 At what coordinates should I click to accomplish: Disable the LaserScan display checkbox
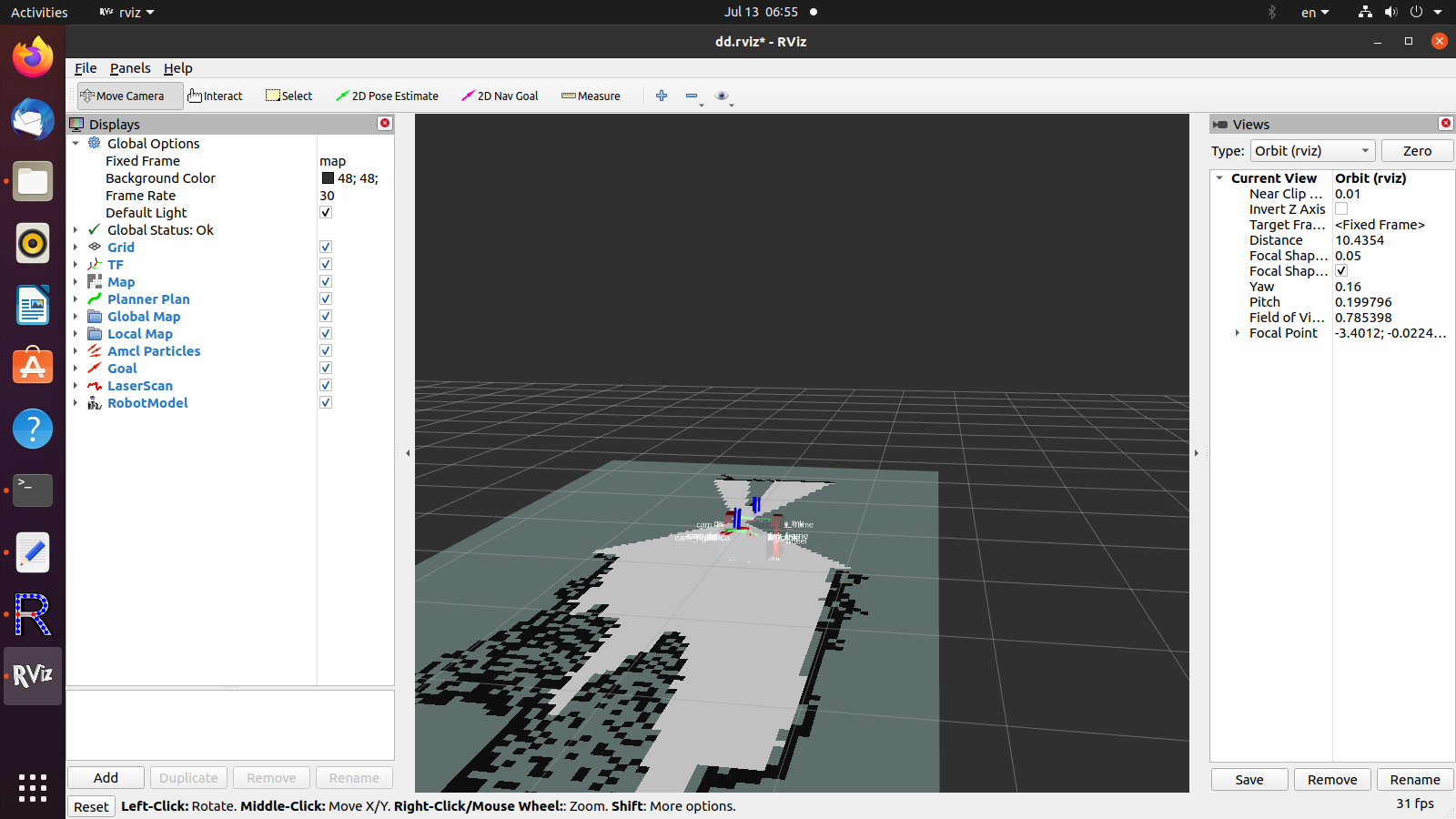coord(326,386)
